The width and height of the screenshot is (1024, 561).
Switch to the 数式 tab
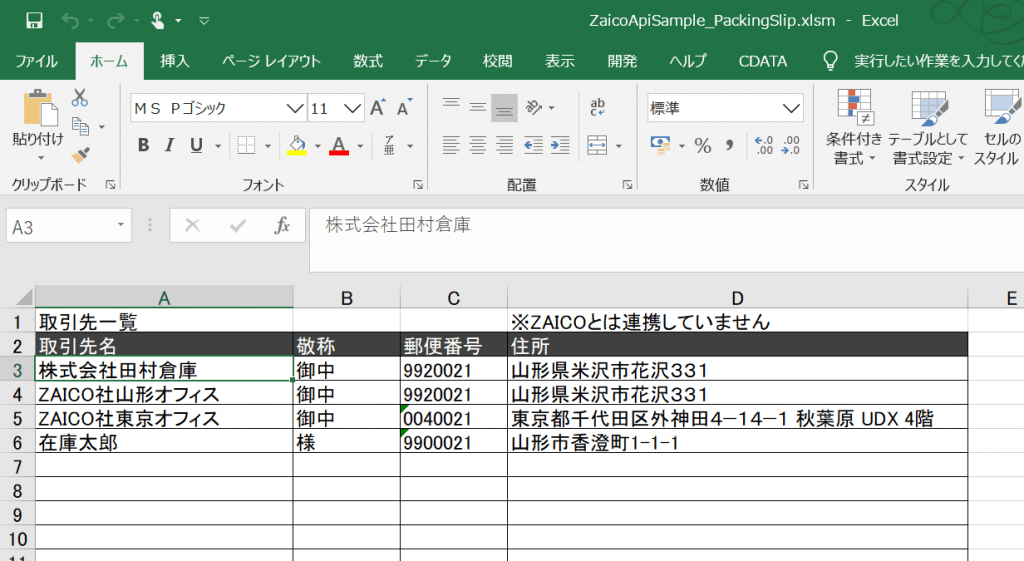click(368, 61)
